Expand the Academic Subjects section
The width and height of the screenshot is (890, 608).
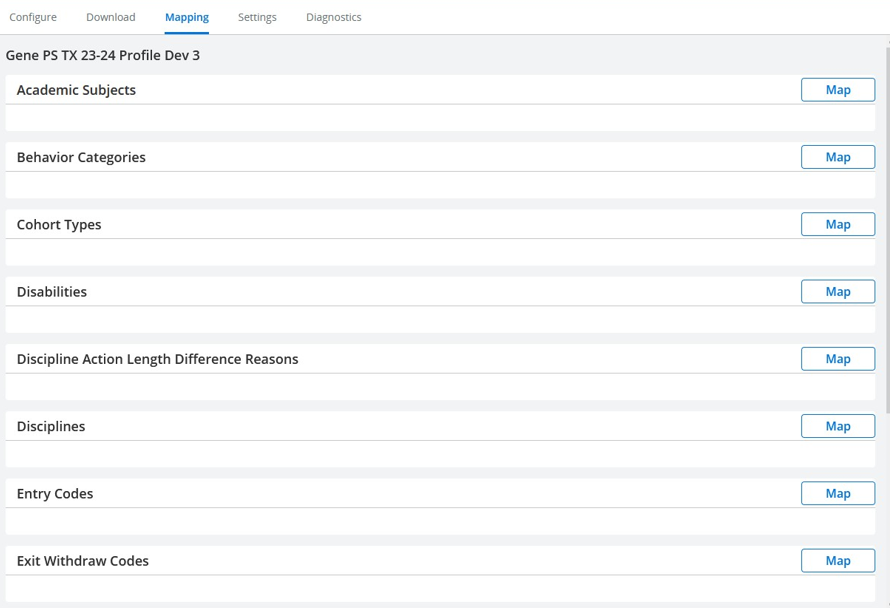[76, 89]
